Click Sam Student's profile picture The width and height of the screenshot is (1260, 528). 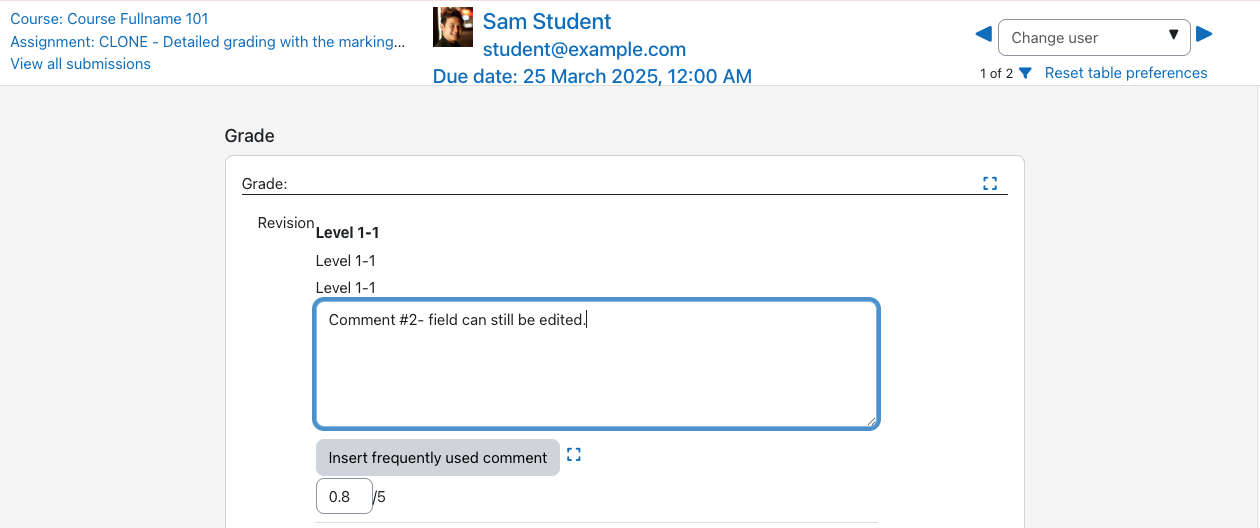pyautogui.click(x=453, y=27)
